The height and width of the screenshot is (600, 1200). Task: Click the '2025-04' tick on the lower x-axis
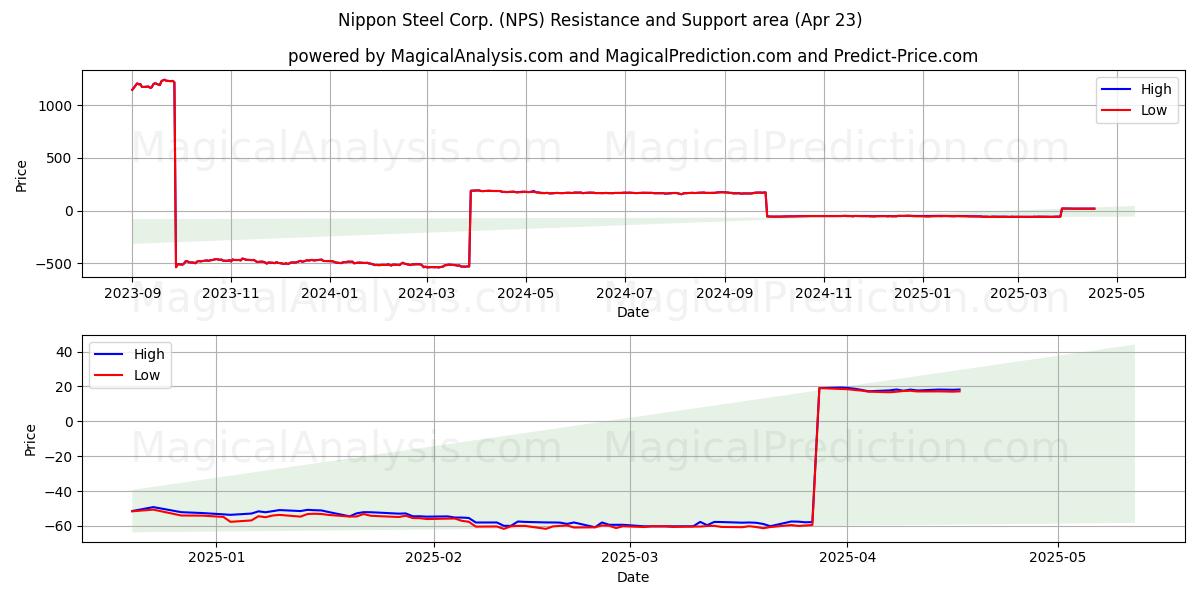[x=847, y=558]
